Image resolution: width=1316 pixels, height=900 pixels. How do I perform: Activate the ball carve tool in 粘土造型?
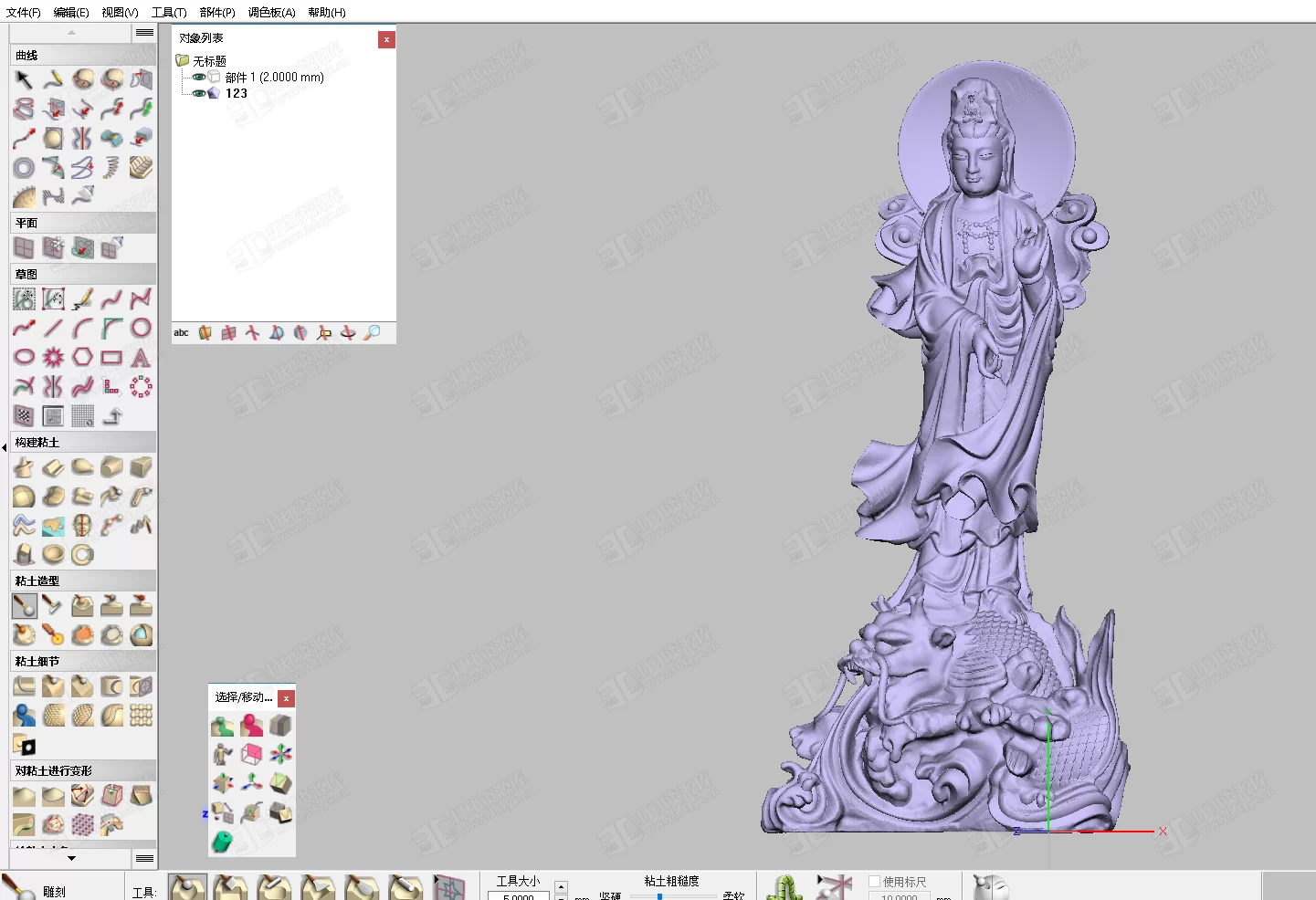coord(25,606)
